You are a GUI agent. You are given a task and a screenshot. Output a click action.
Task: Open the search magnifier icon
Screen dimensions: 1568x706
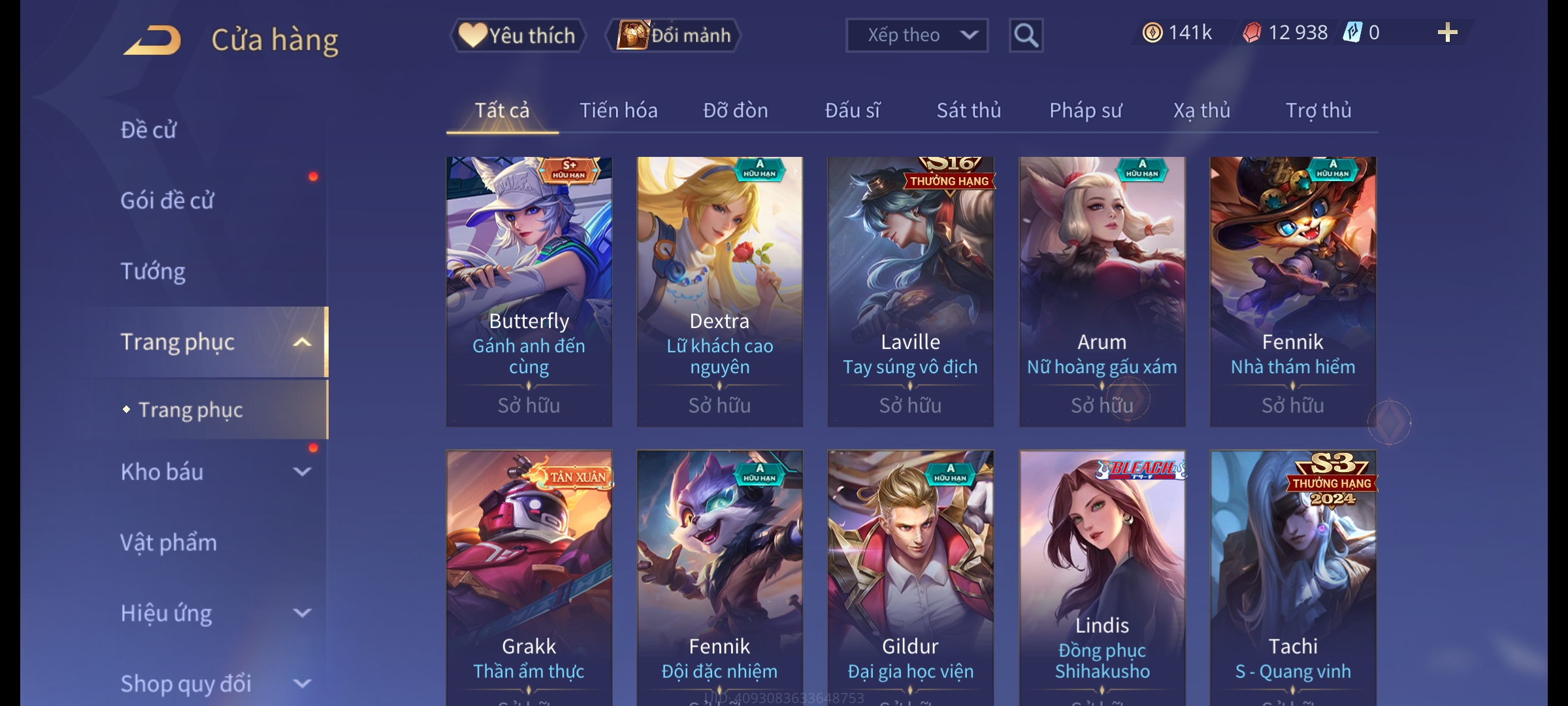[x=1026, y=35]
